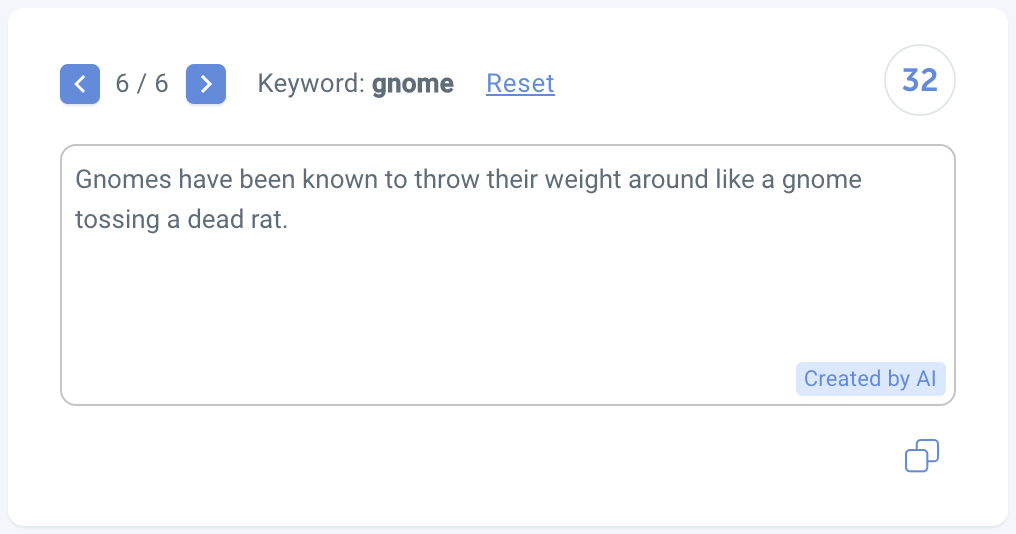Place cursor on the word Gnomes
The image size is (1016, 534).
123,180
